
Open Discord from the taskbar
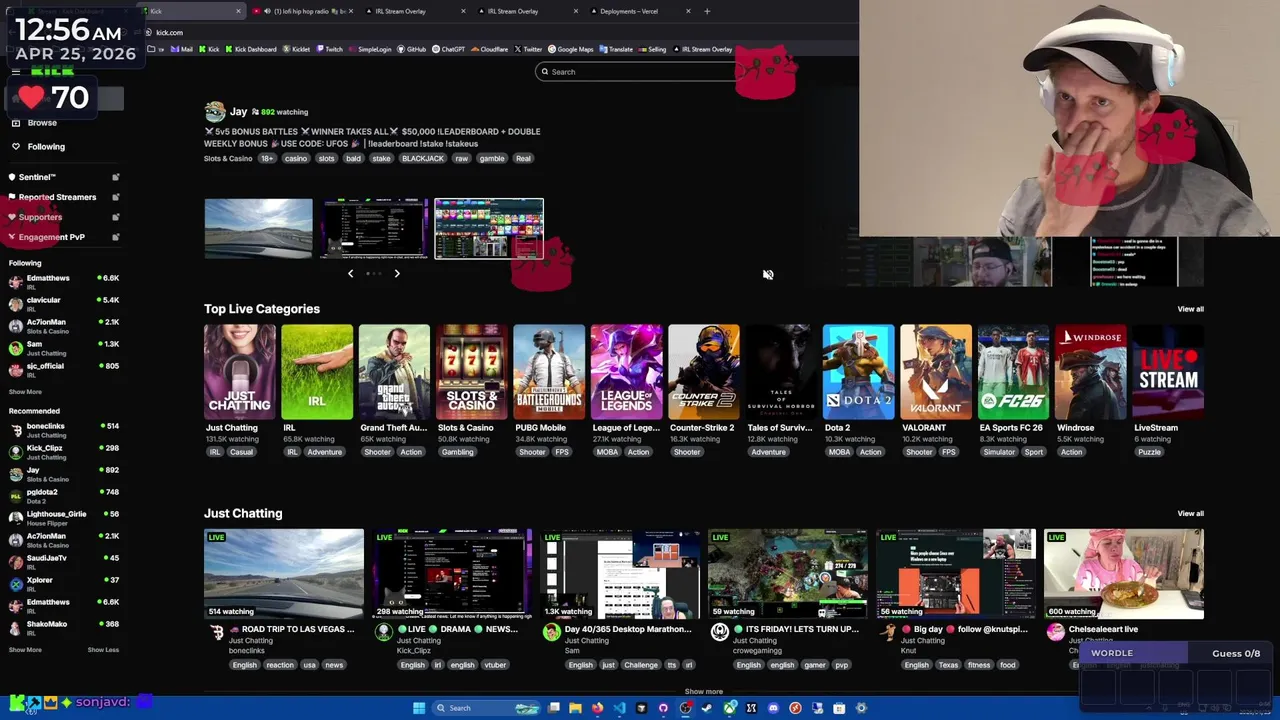coord(773,708)
